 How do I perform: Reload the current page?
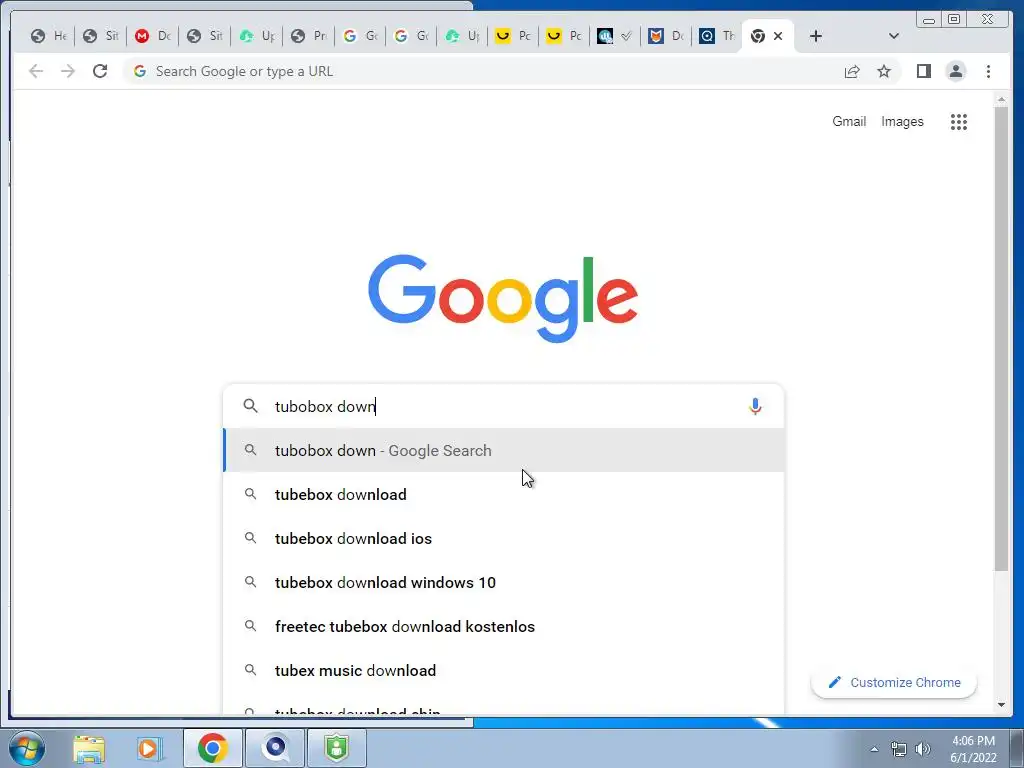point(100,71)
